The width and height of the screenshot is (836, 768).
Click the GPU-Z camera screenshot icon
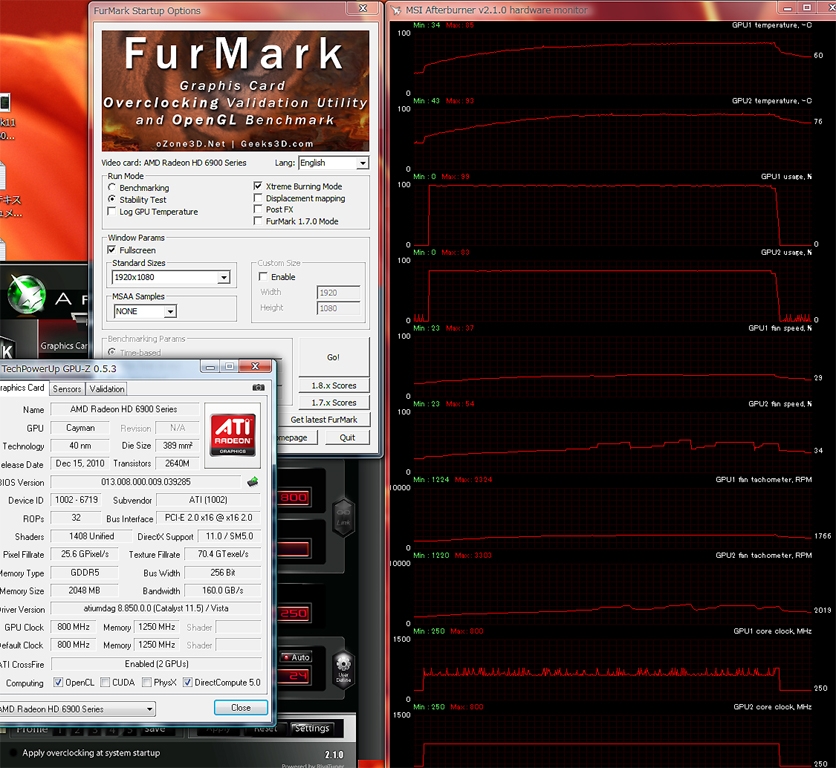[258, 388]
